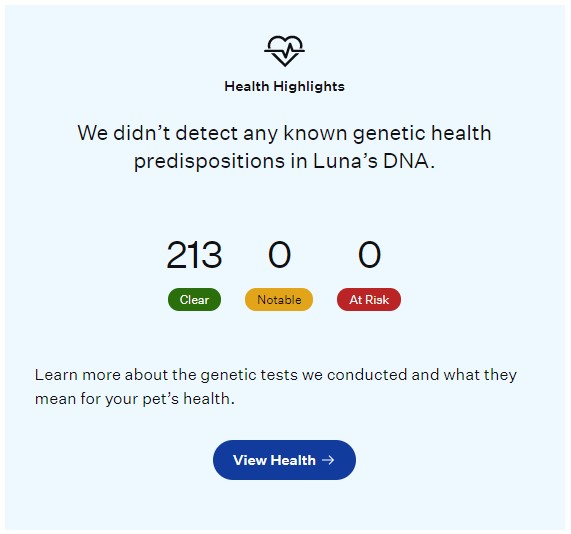Click the words "known genetic health" in the headline
The image size is (571, 534).
click(387, 134)
